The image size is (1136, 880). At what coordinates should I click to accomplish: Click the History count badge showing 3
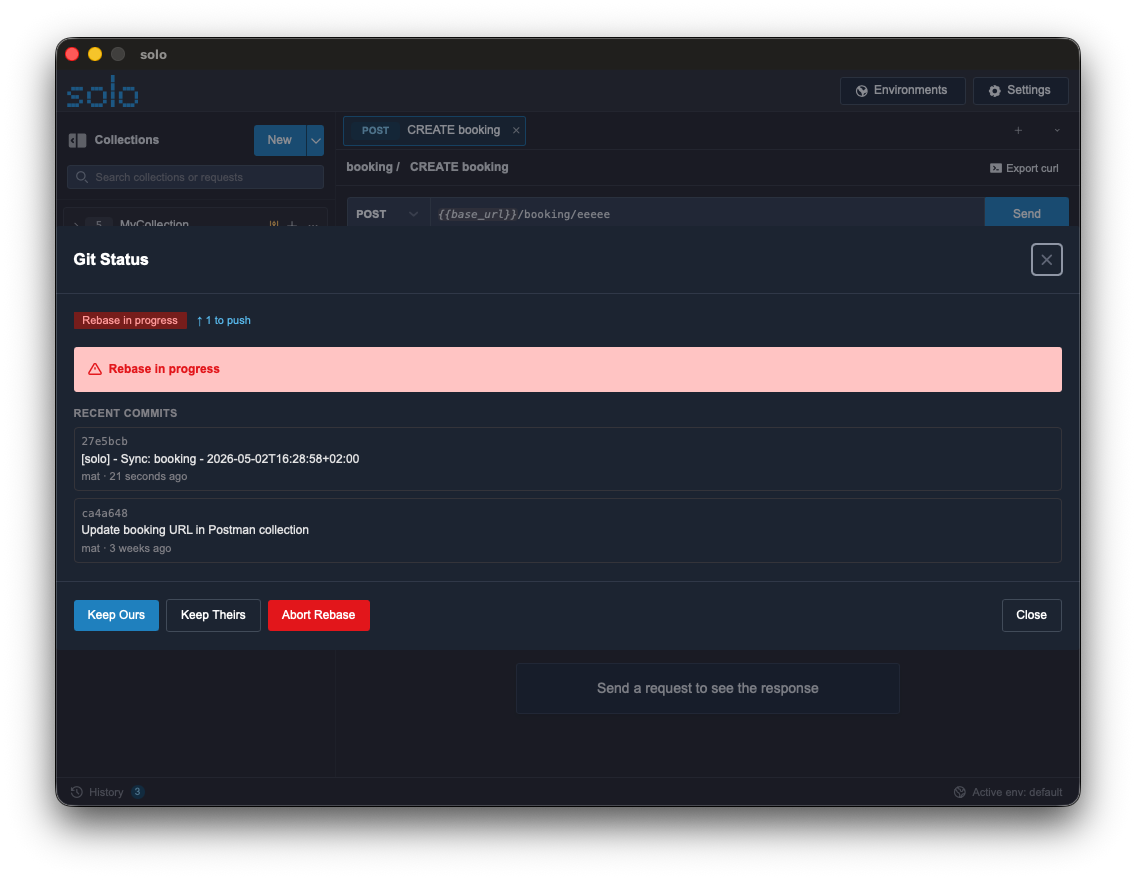[x=138, y=792]
